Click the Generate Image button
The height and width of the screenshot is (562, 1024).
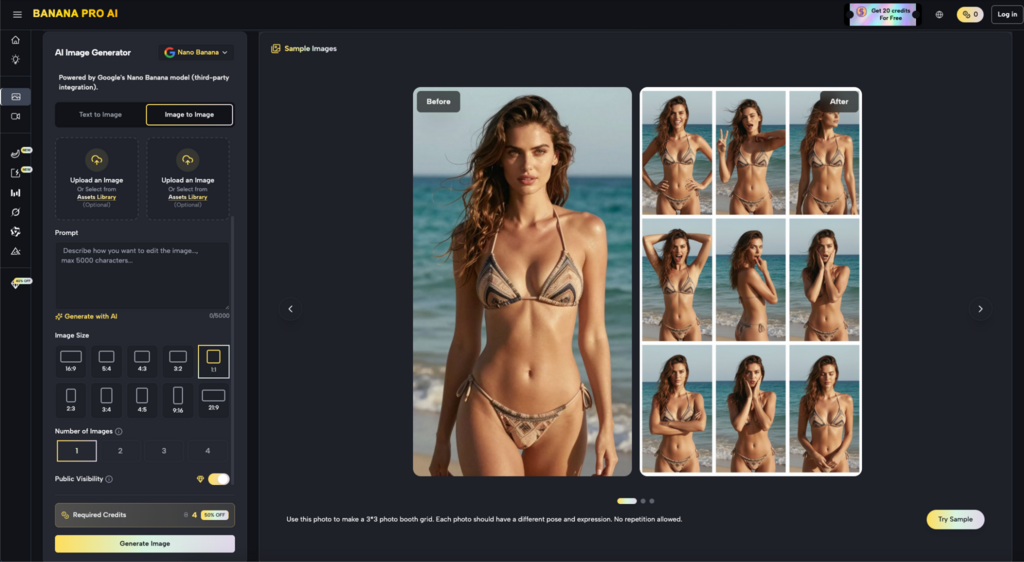145,544
